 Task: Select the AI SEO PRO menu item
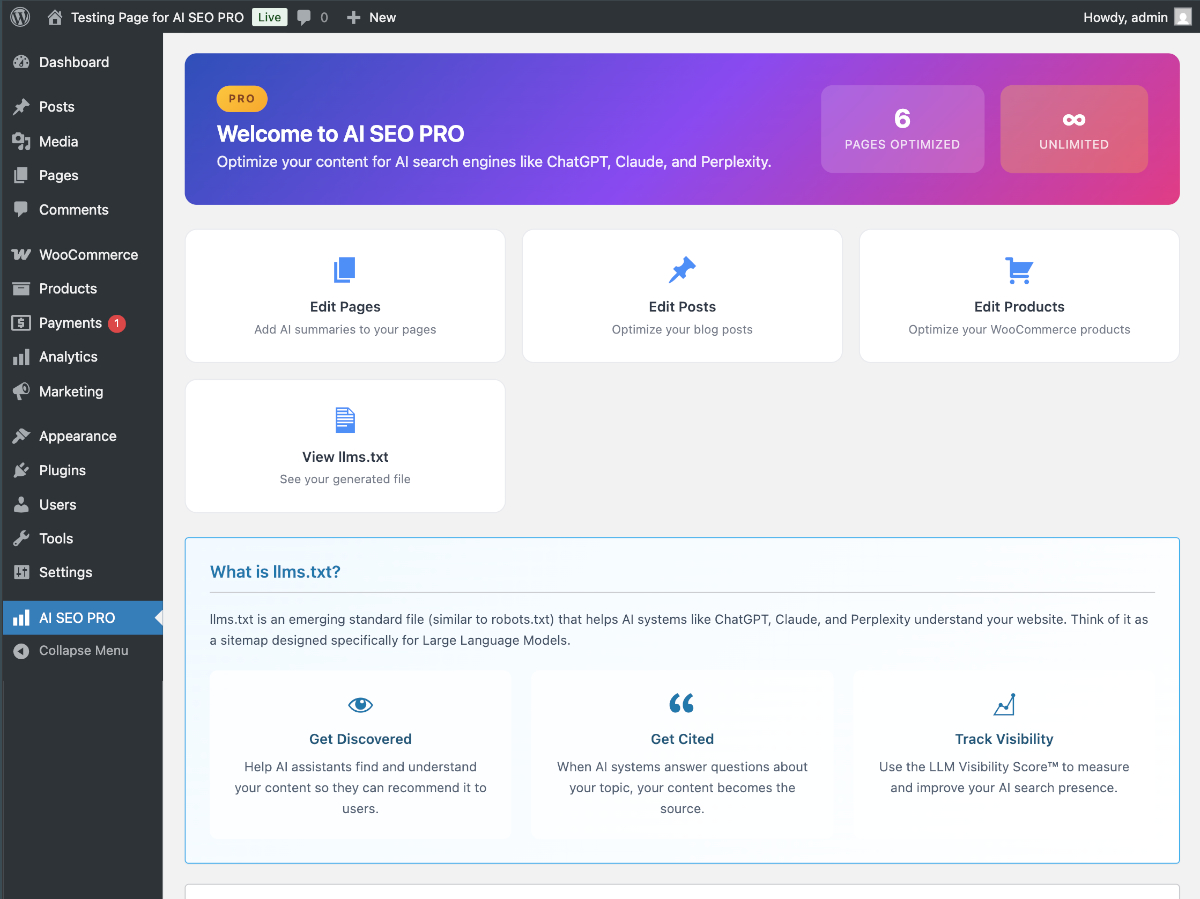[x=82, y=618]
